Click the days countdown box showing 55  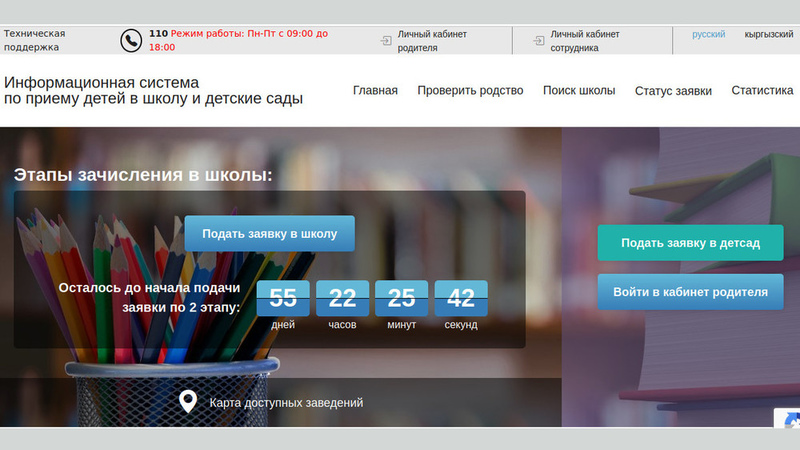click(283, 298)
